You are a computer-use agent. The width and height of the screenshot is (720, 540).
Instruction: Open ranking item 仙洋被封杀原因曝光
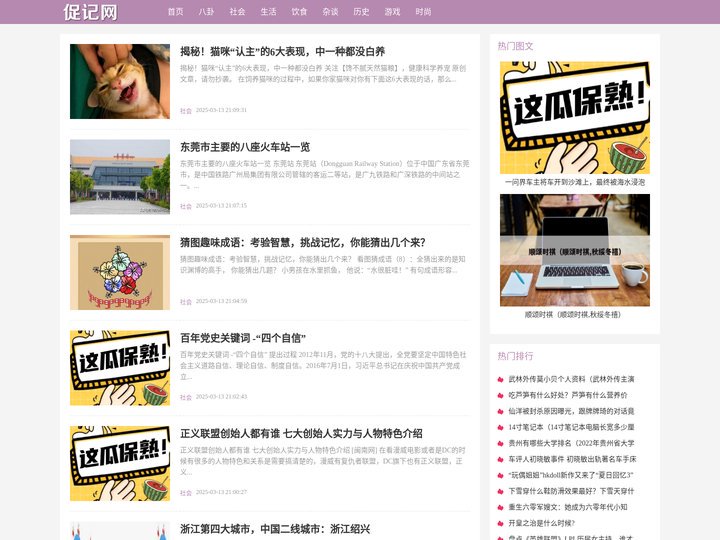coord(571,411)
